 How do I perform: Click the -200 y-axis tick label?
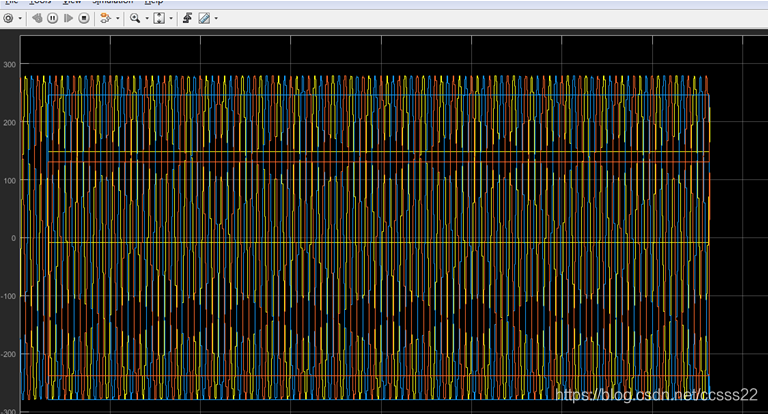click(8, 354)
